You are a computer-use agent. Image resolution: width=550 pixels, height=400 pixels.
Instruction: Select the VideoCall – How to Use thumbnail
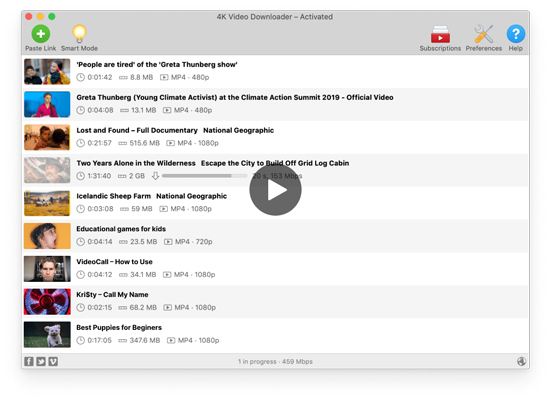(x=47, y=269)
